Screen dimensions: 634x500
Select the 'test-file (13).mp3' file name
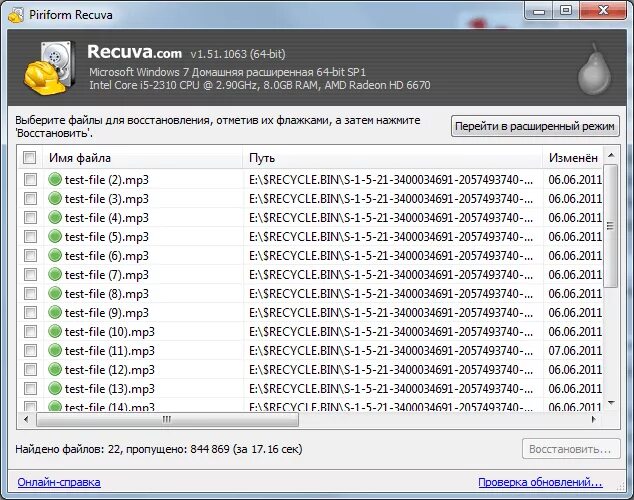click(110, 388)
